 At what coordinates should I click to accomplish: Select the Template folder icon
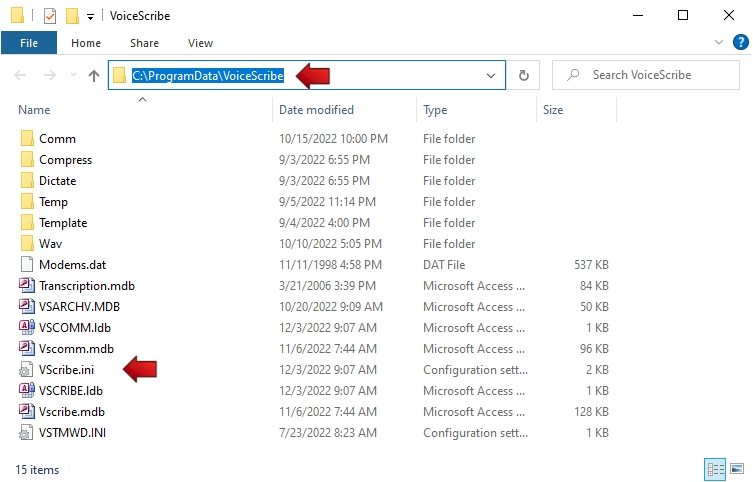click(27, 222)
